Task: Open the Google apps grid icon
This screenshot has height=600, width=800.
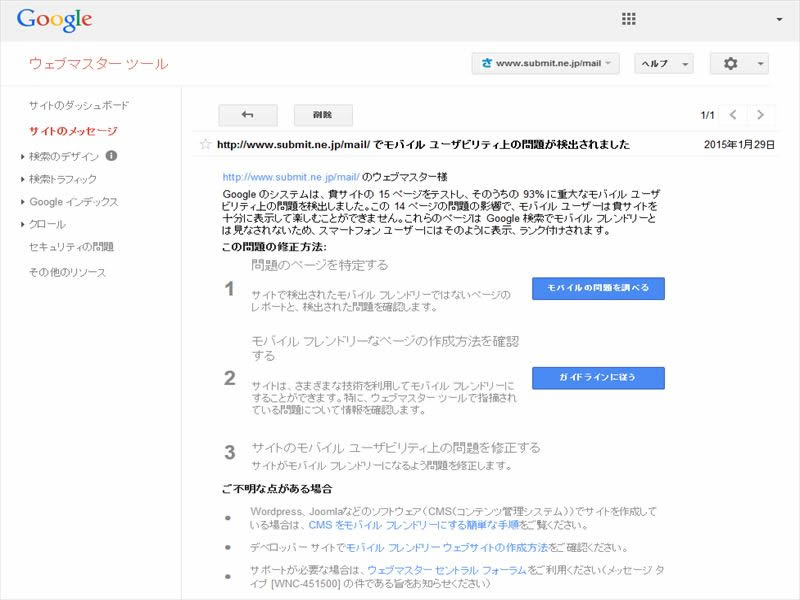Action: [x=629, y=19]
